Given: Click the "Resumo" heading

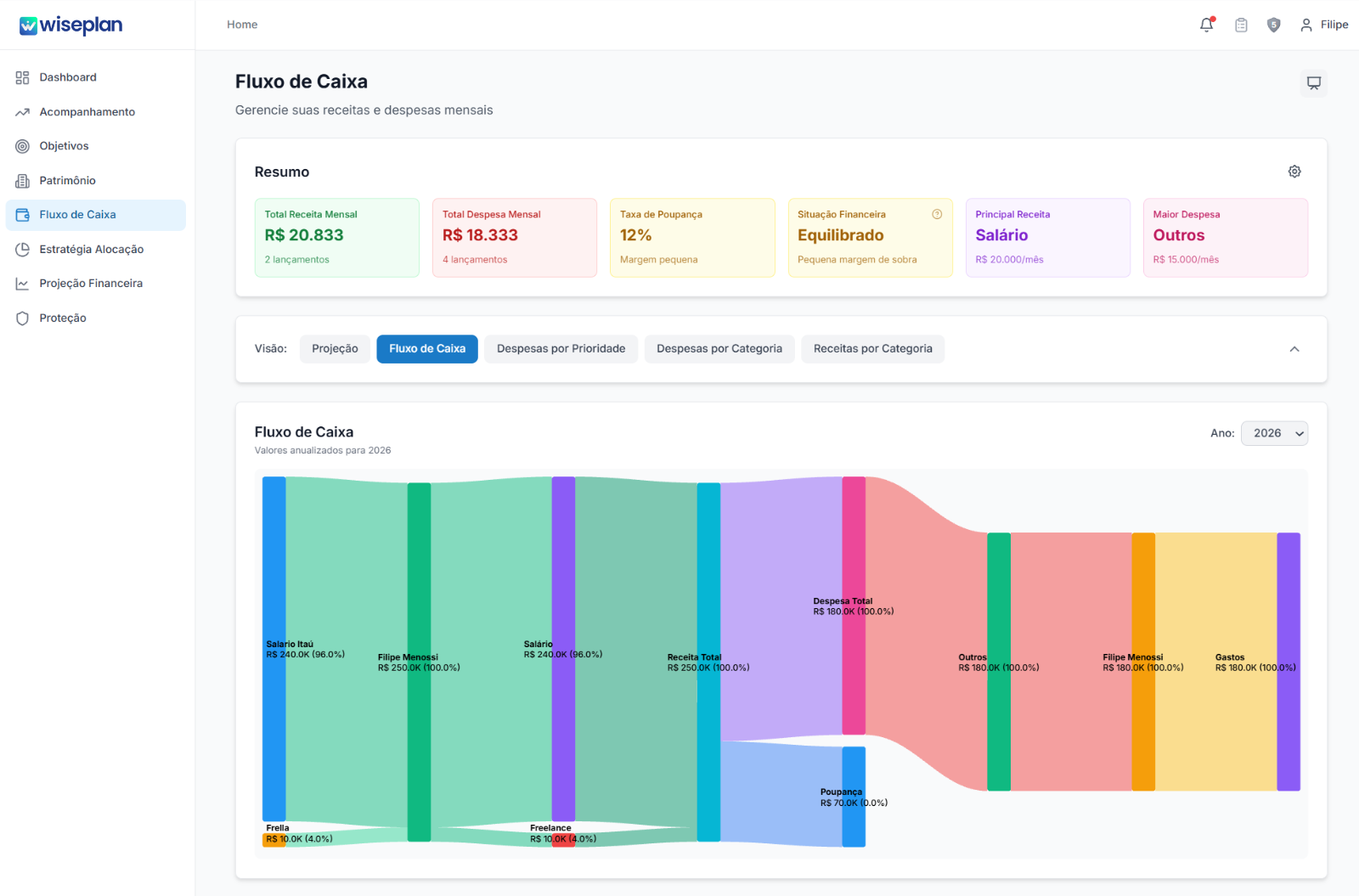Looking at the screenshot, I should coord(282,172).
